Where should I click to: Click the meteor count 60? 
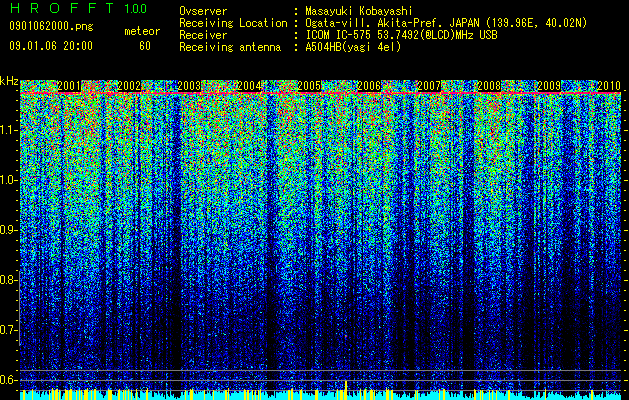coord(145,46)
